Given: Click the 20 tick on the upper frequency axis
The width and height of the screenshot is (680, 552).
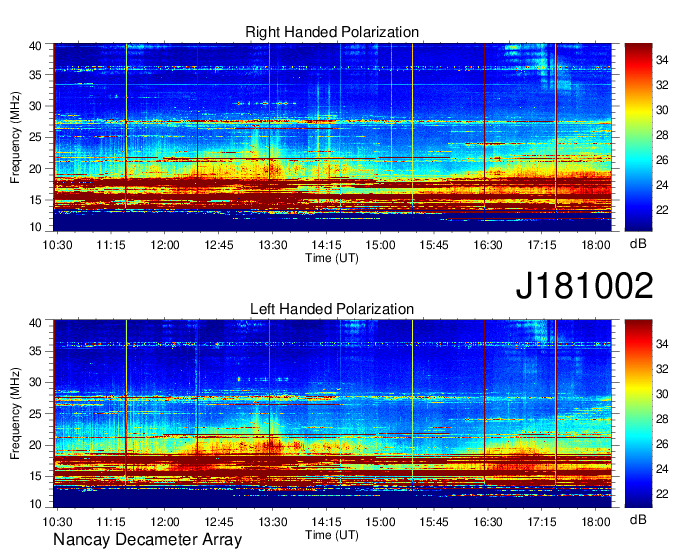Looking at the screenshot, I should pyautogui.click(x=35, y=169).
